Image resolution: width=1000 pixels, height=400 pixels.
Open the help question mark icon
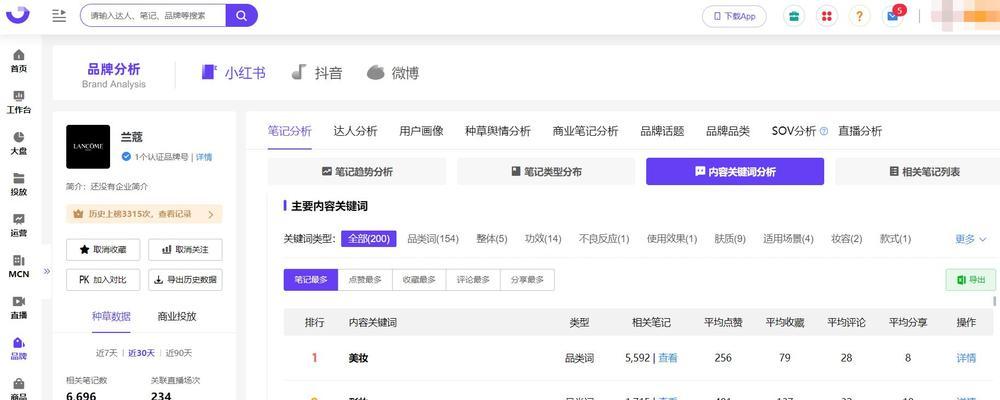tap(860, 17)
